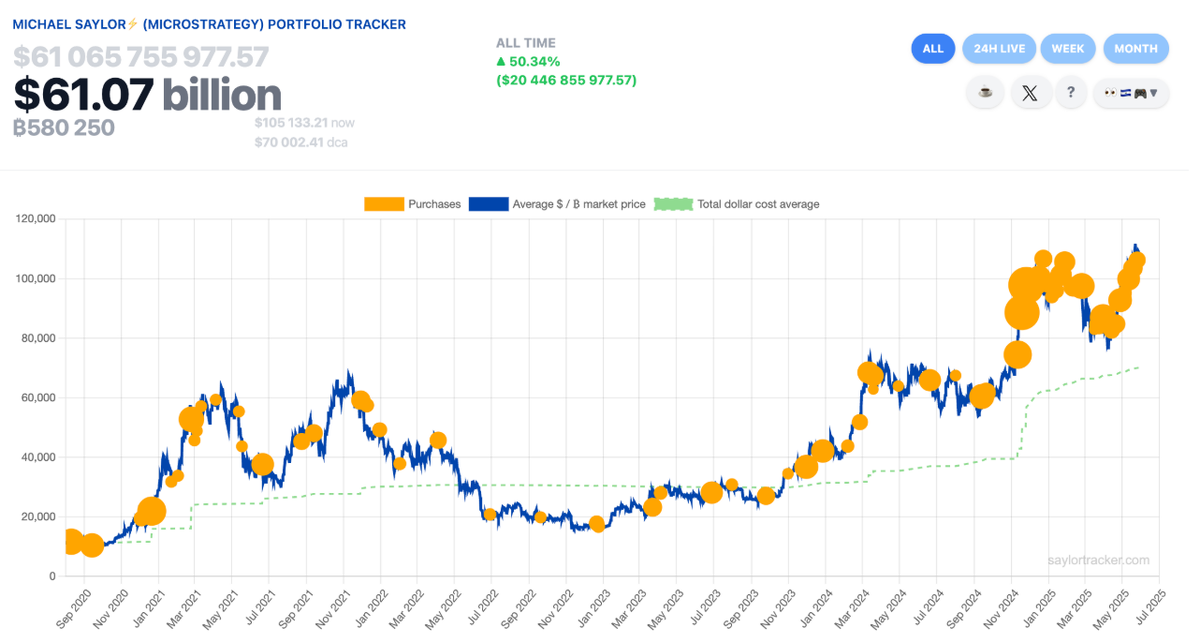Click the blue average price legend marker

[490, 204]
